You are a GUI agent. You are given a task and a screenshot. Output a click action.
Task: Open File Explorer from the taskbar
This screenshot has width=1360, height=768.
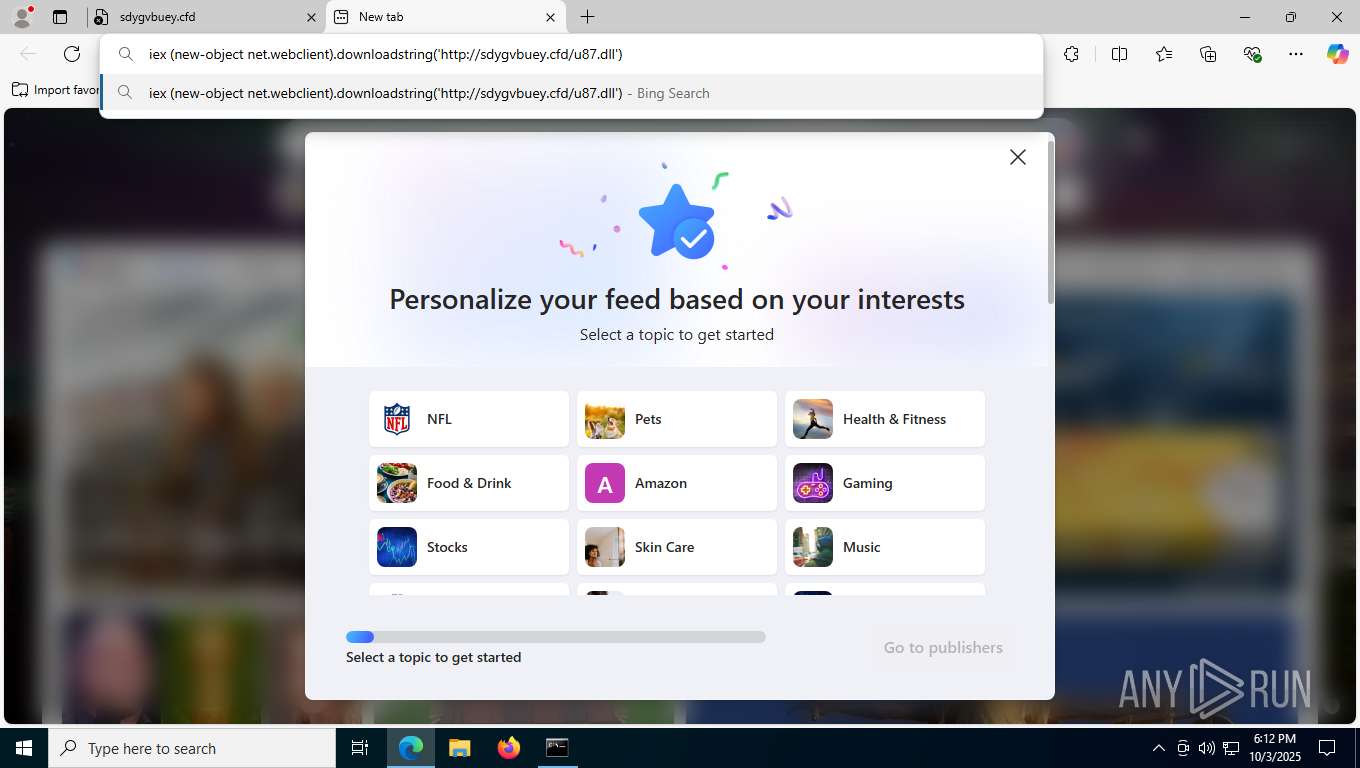pos(459,748)
